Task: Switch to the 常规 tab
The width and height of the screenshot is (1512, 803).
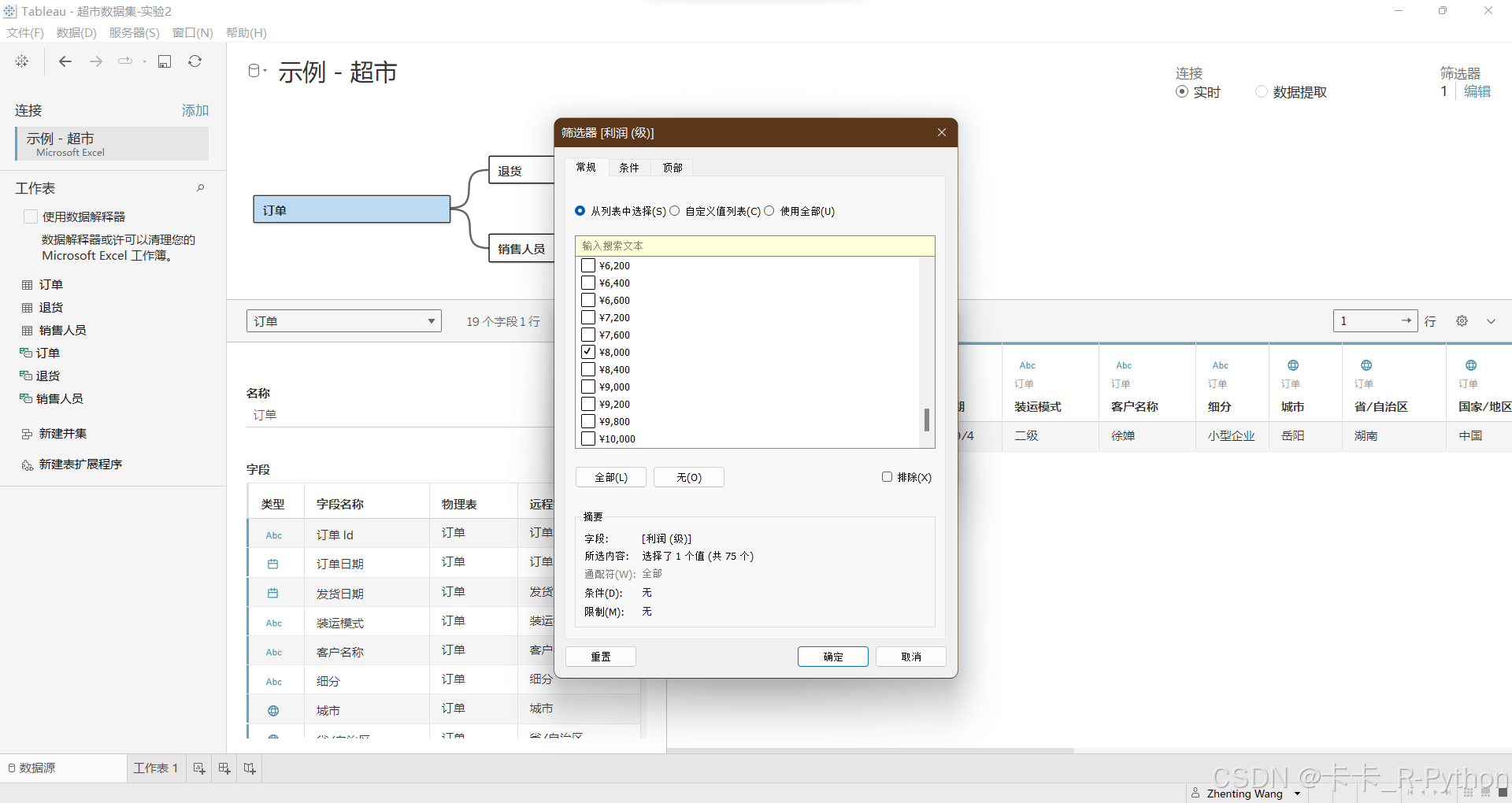Action: (x=586, y=167)
